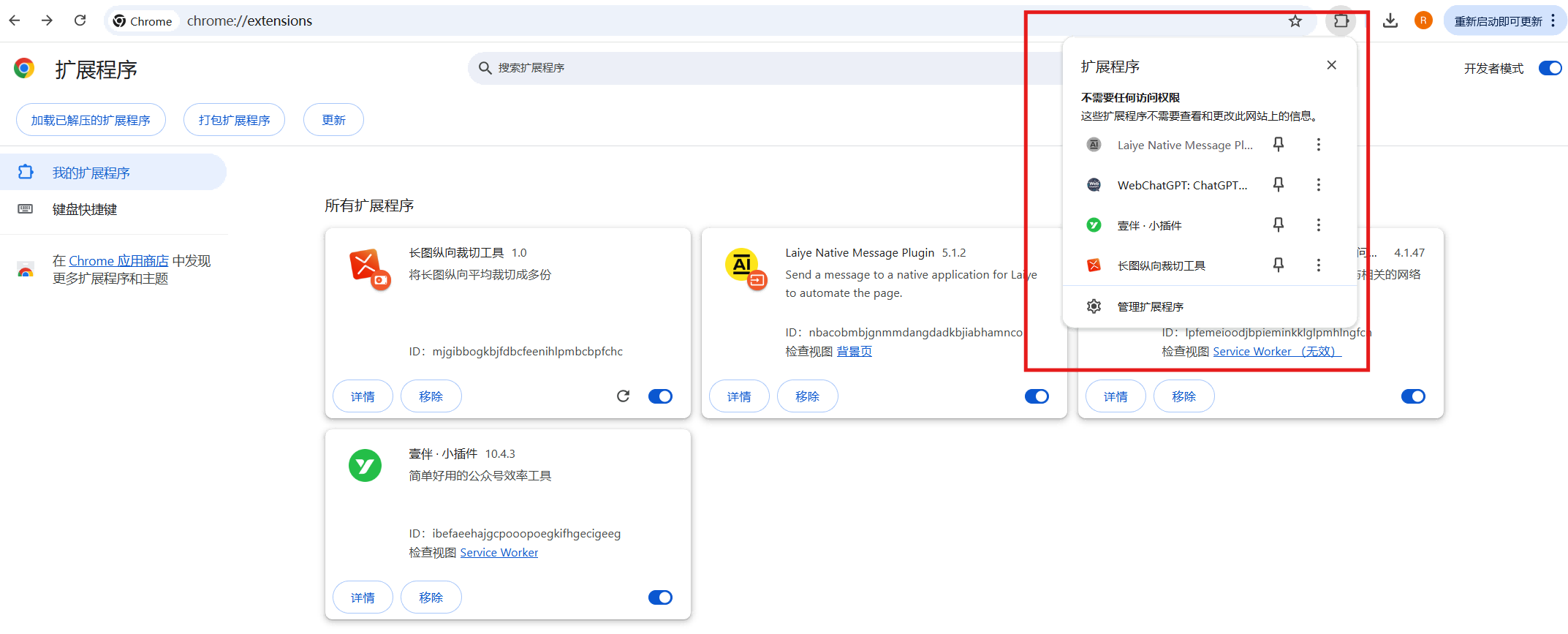Reload the page with the refresh icon
This screenshot has width=1568, height=634.
click(x=80, y=20)
